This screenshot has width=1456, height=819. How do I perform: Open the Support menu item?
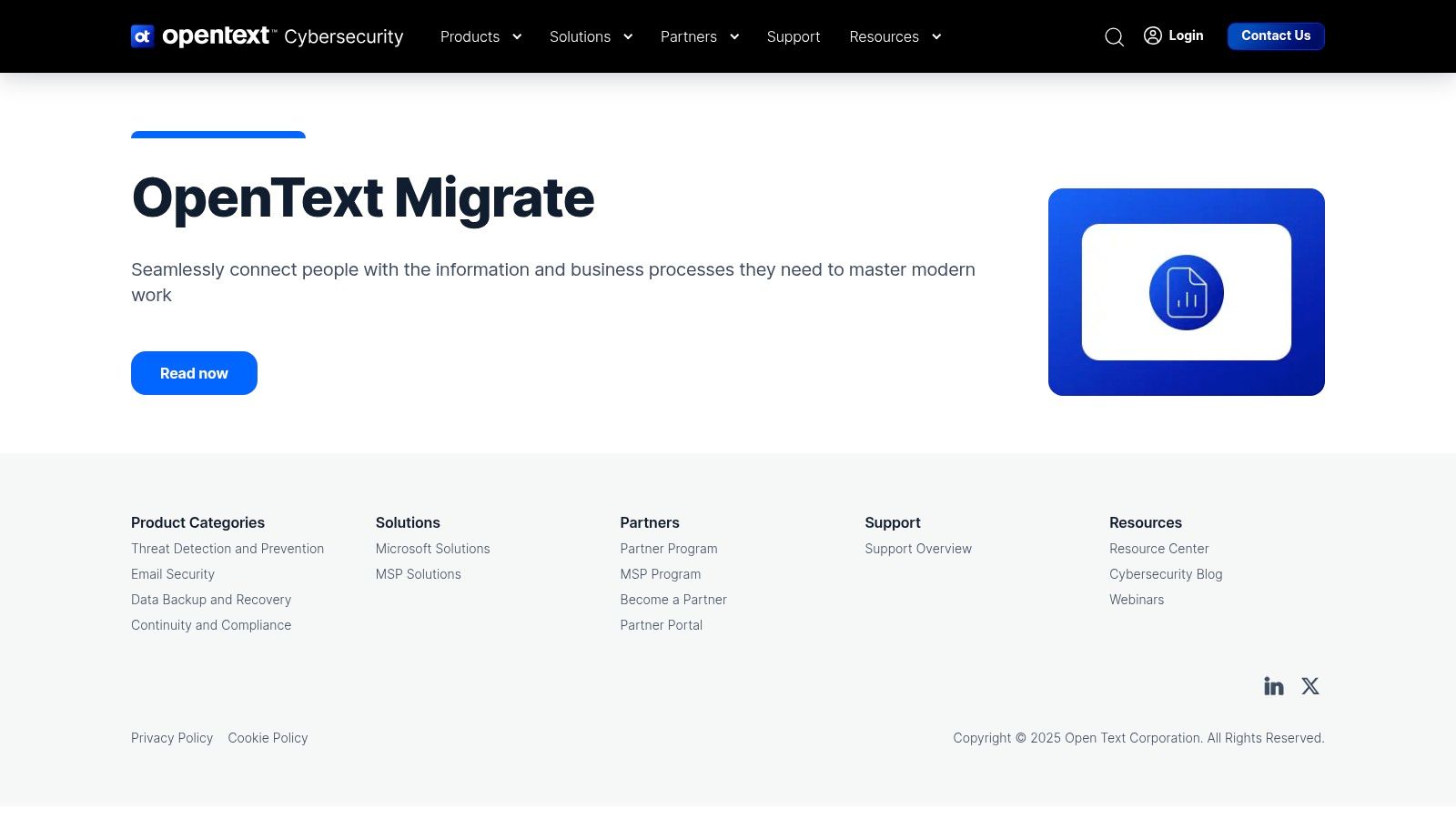[794, 36]
